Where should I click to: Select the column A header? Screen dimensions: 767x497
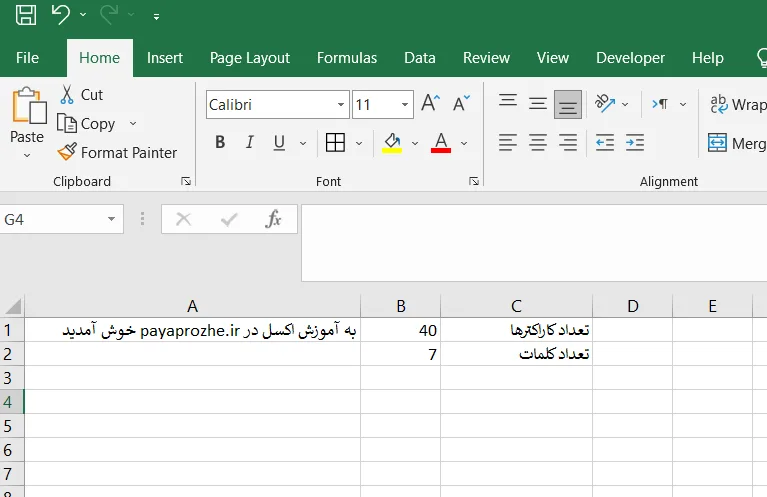coord(192,306)
